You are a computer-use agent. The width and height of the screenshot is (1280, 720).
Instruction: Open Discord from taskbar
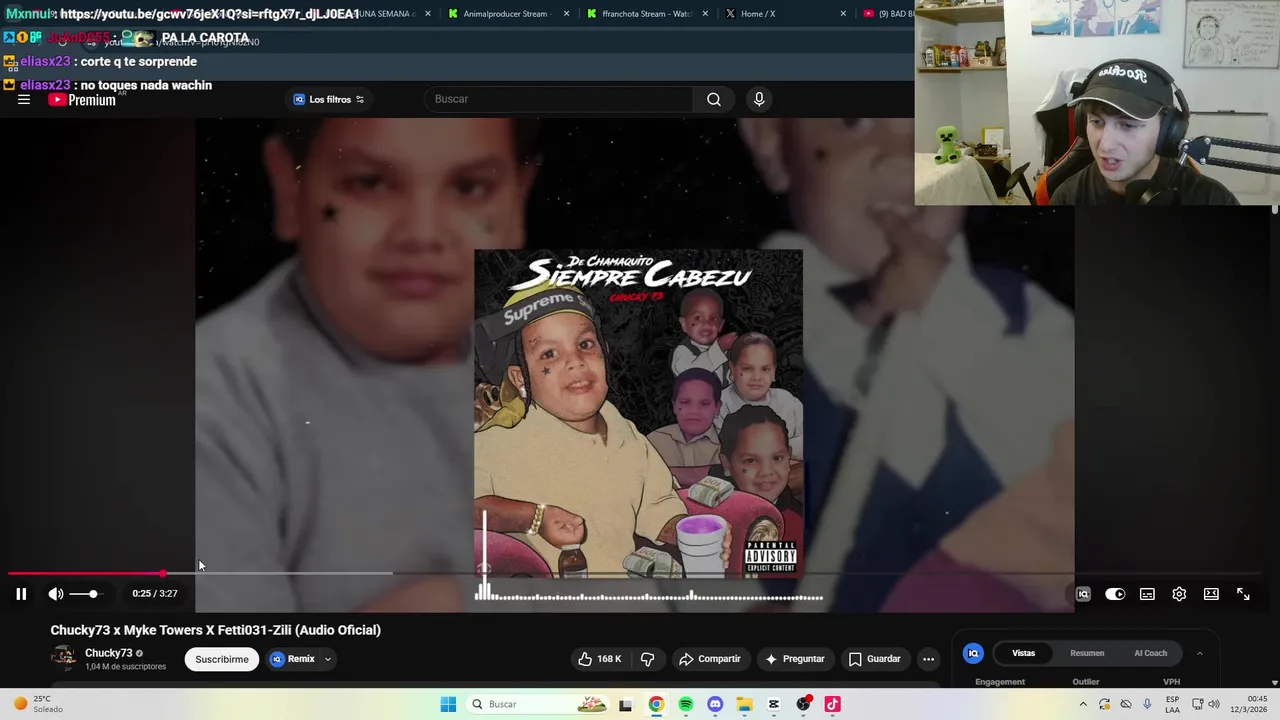tap(715, 704)
